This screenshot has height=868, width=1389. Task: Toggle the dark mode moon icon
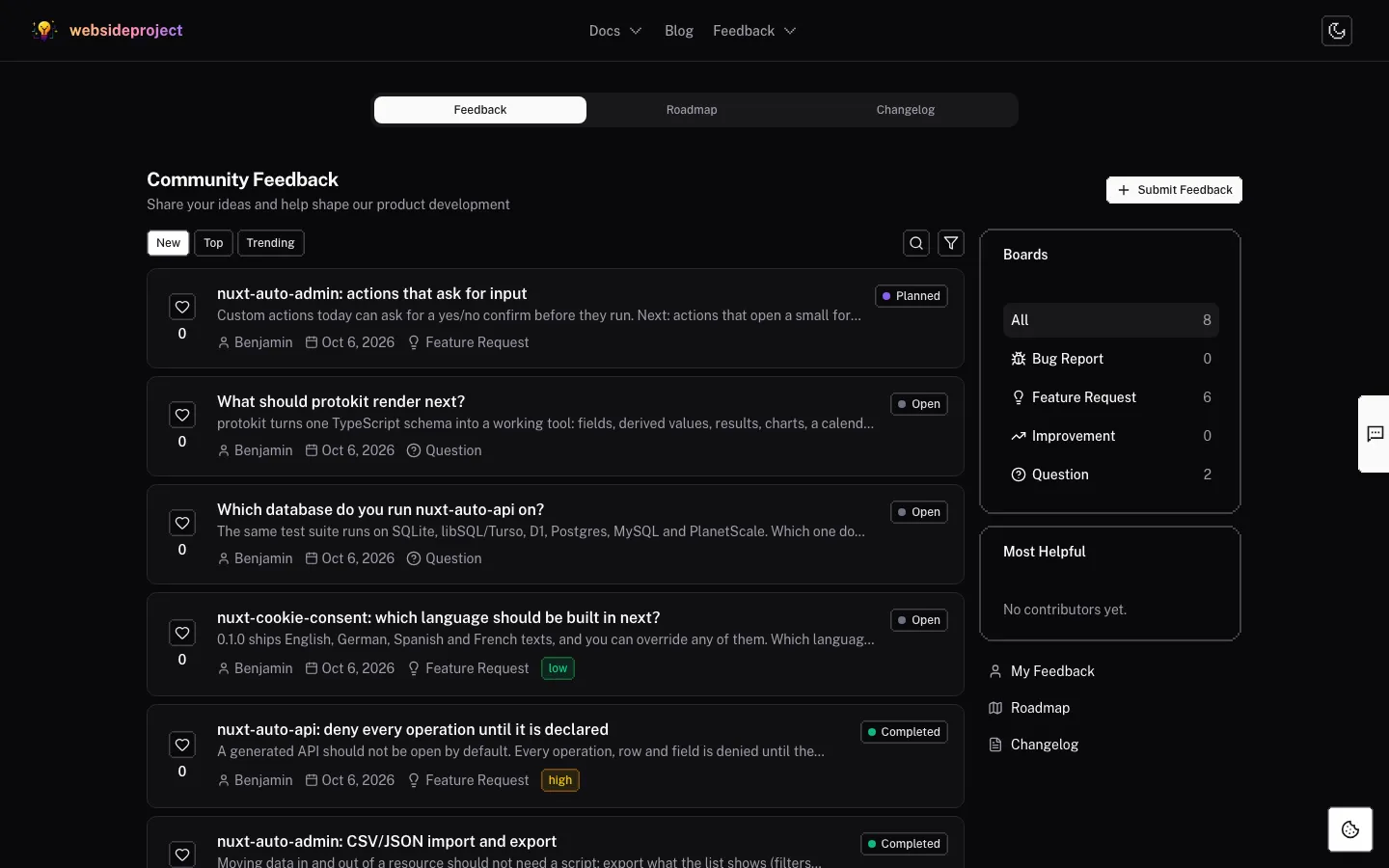tap(1336, 31)
